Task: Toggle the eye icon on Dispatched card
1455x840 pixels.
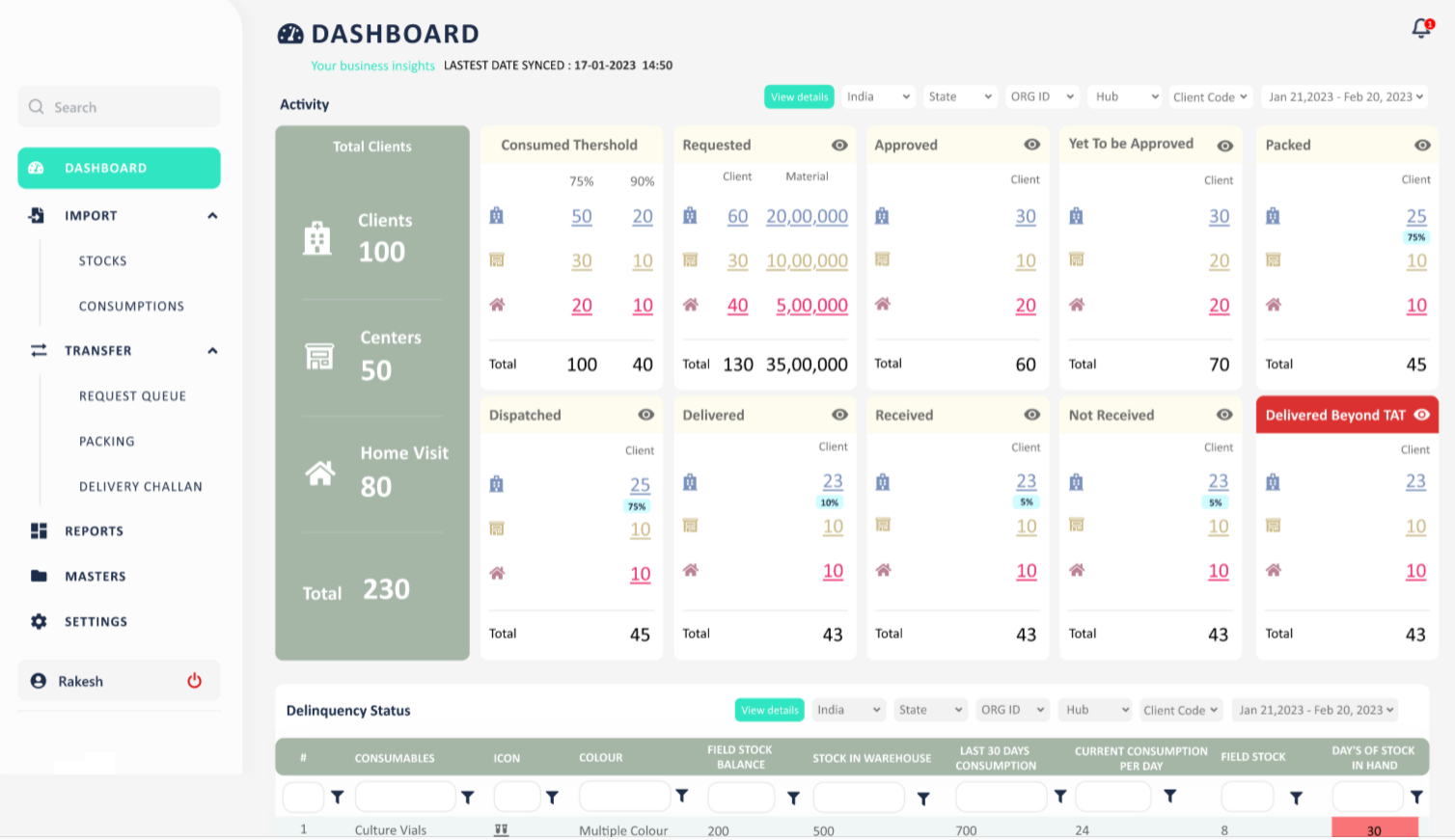Action: 645,415
